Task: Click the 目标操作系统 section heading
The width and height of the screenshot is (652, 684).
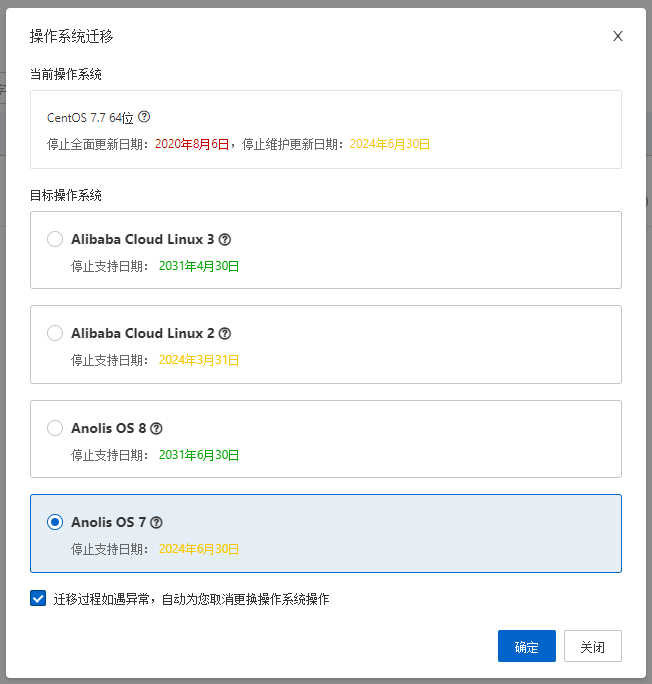Action: [66, 195]
